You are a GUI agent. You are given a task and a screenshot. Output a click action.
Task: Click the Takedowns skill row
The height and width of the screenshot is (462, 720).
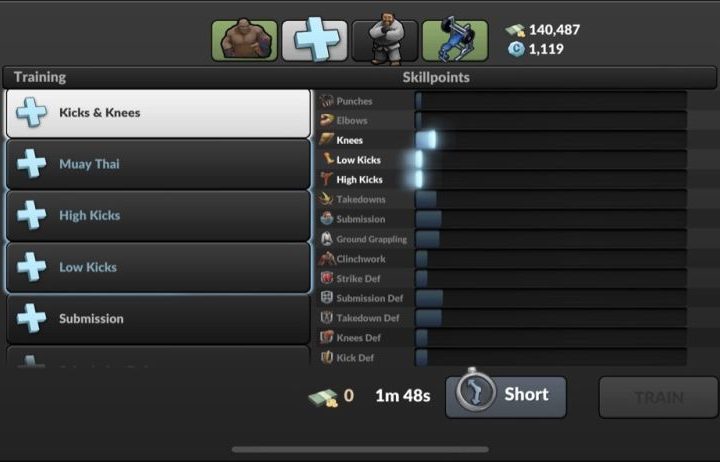(502, 199)
